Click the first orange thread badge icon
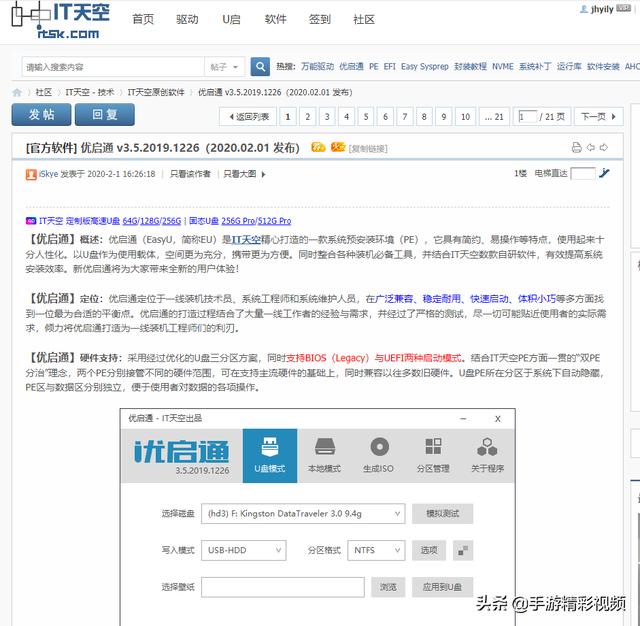Viewport: 640px width, 626px height. (x=318, y=147)
